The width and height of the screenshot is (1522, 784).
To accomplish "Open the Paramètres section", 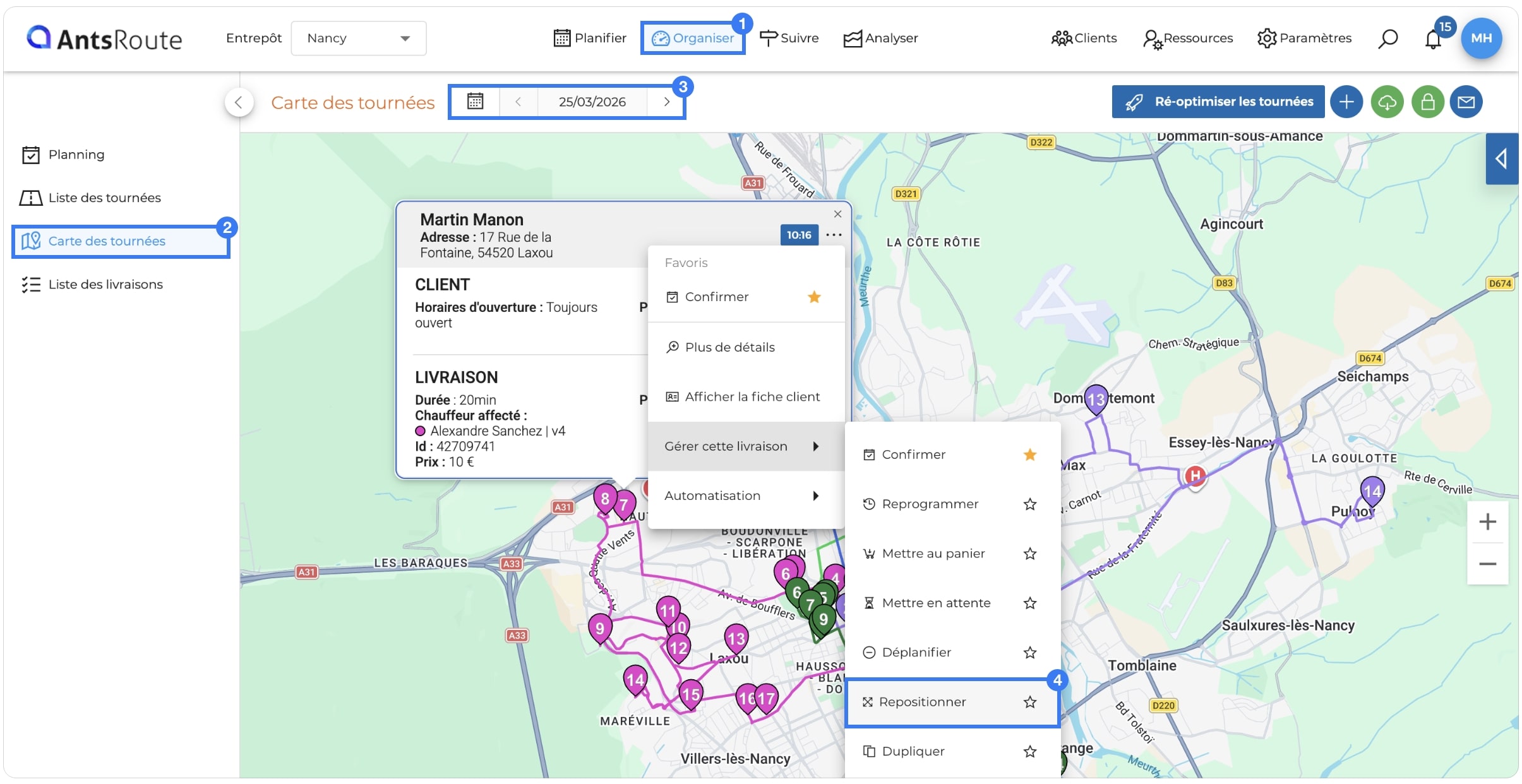I will pos(1304,39).
